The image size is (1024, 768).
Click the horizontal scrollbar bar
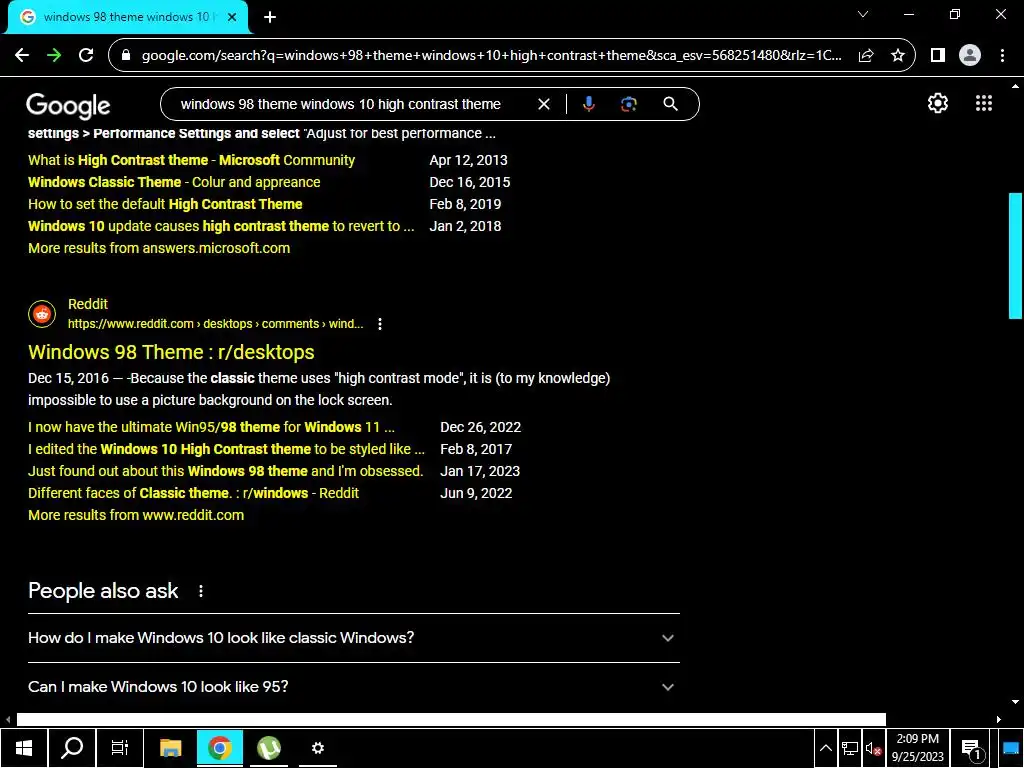(x=451, y=719)
